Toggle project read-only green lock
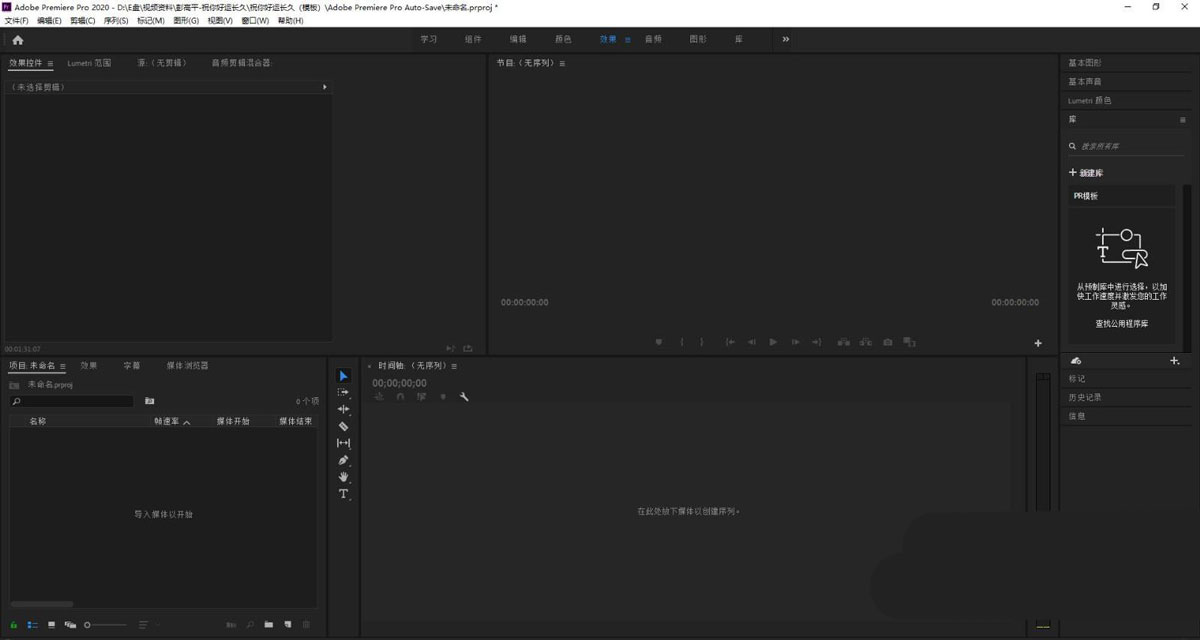 [x=14, y=625]
